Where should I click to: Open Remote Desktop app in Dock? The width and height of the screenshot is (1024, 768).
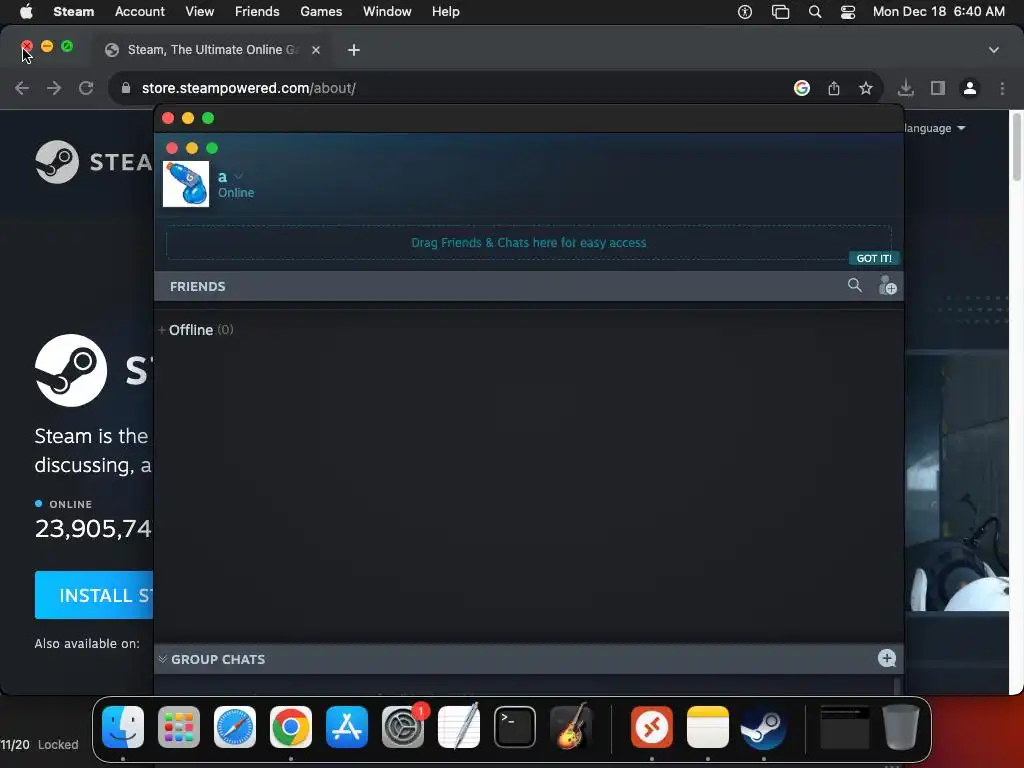point(652,727)
